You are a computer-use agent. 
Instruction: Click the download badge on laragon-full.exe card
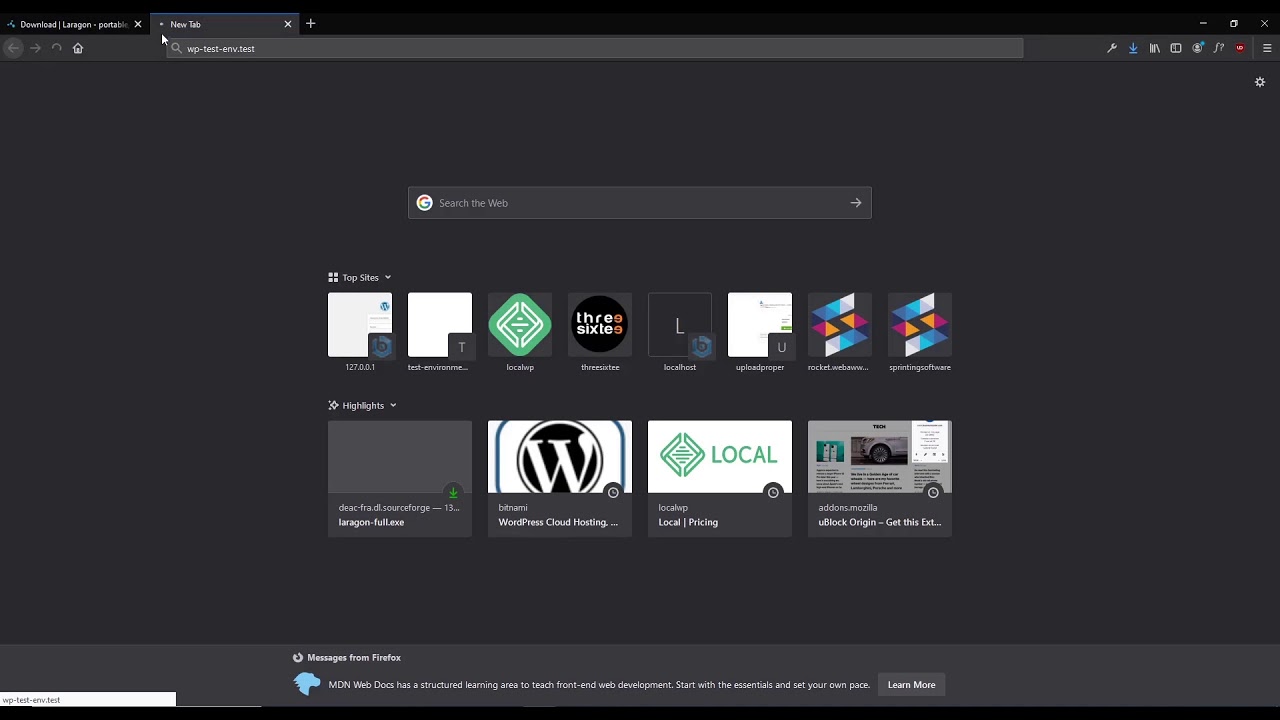453,492
